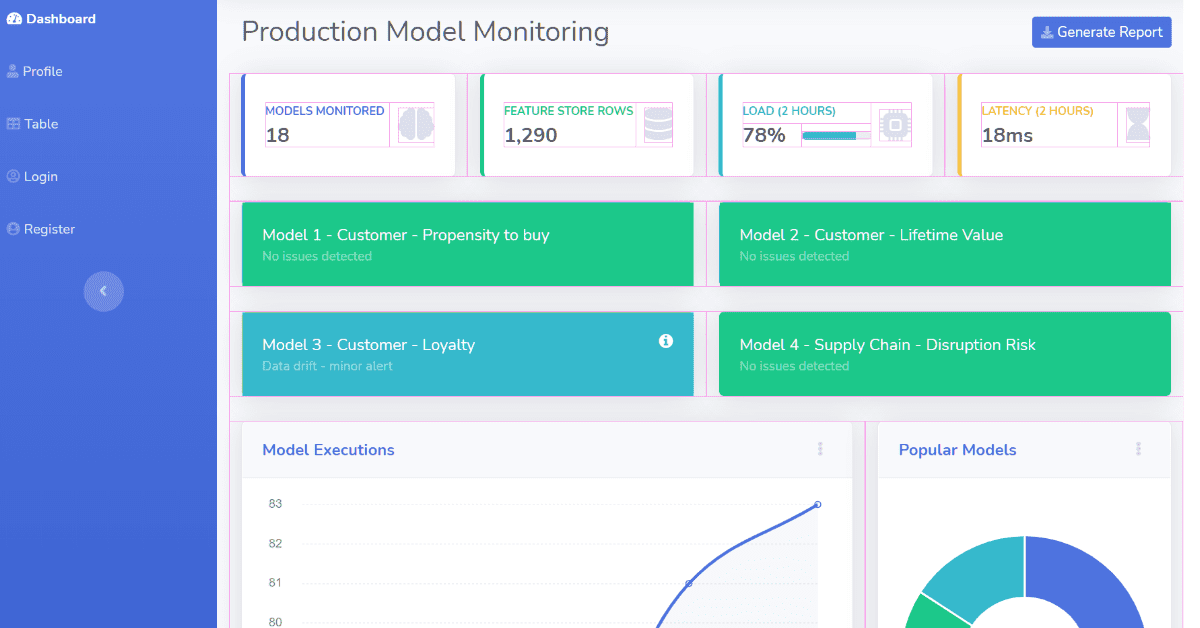The width and height of the screenshot is (1200, 628).
Task: Click the '78%' load value
Action: click(x=764, y=135)
